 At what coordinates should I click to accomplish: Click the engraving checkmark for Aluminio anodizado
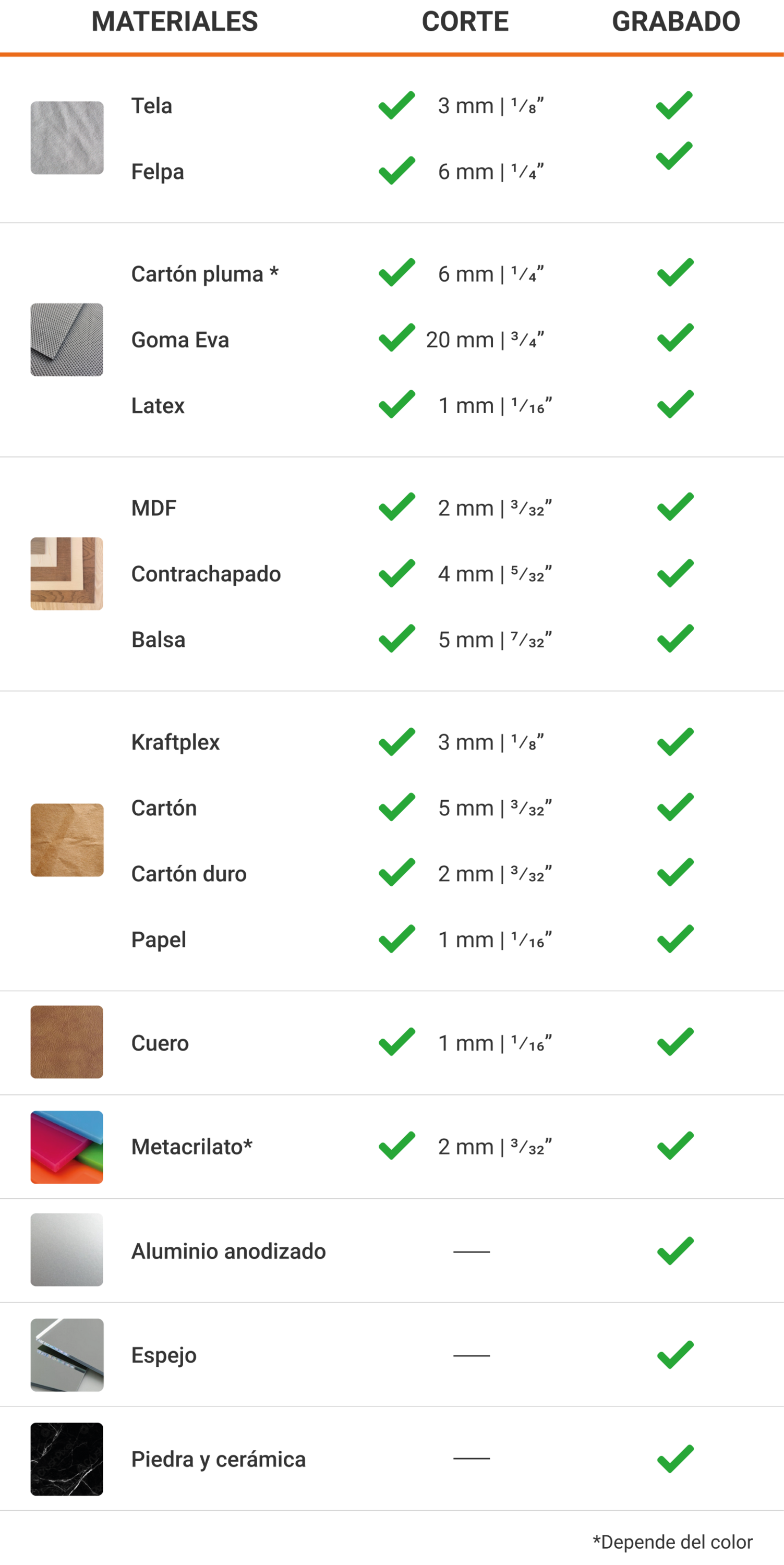[674, 1251]
